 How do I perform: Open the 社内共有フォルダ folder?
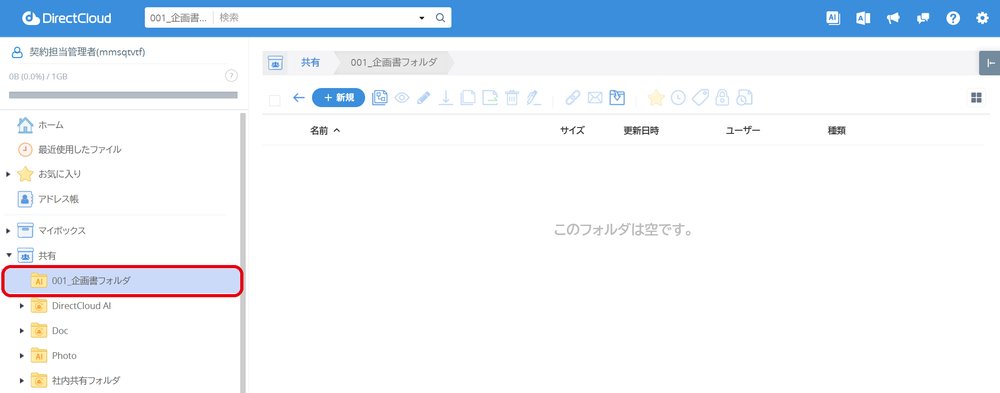point(85,380)
